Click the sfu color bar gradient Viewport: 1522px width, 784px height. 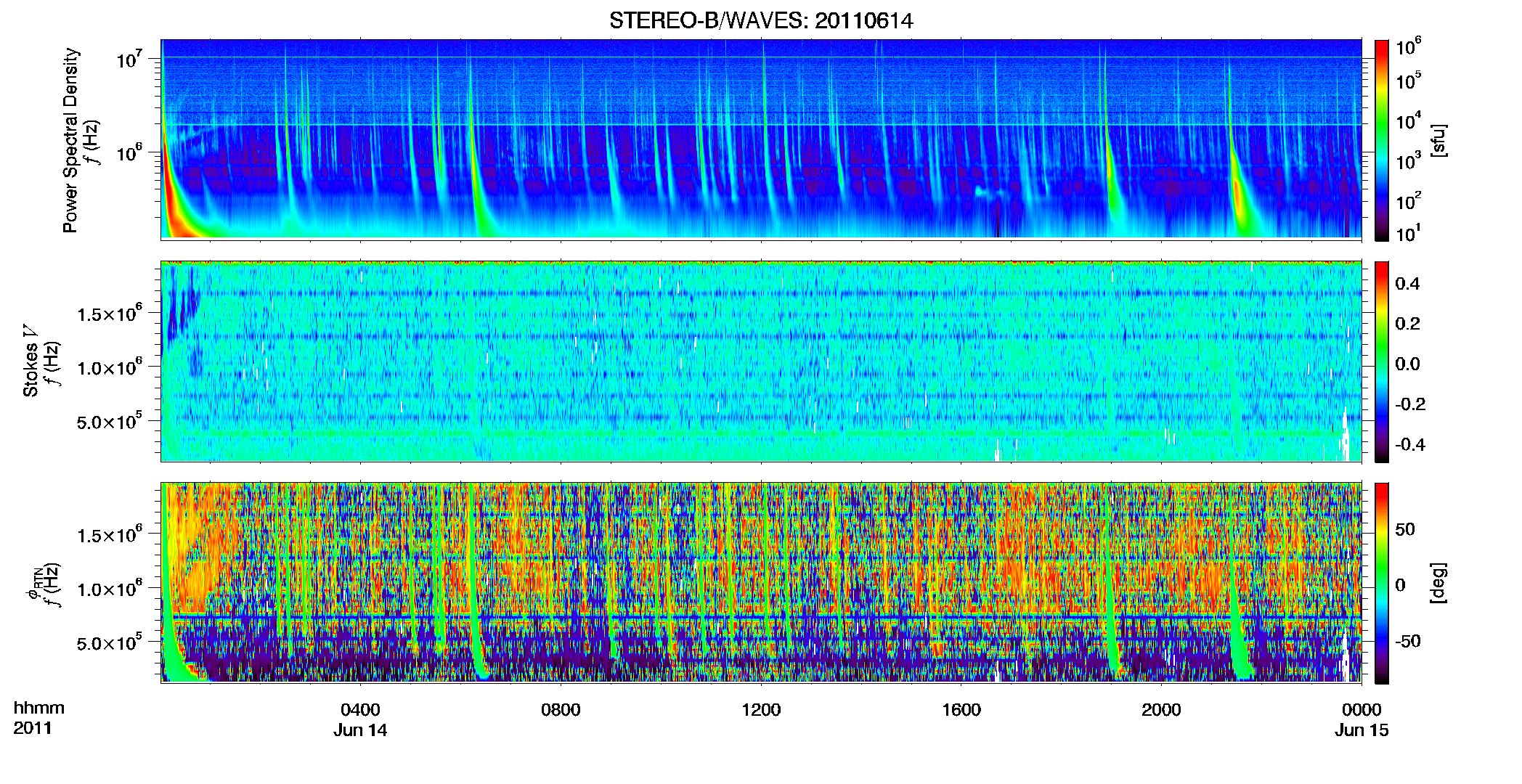click(1382, 140)
